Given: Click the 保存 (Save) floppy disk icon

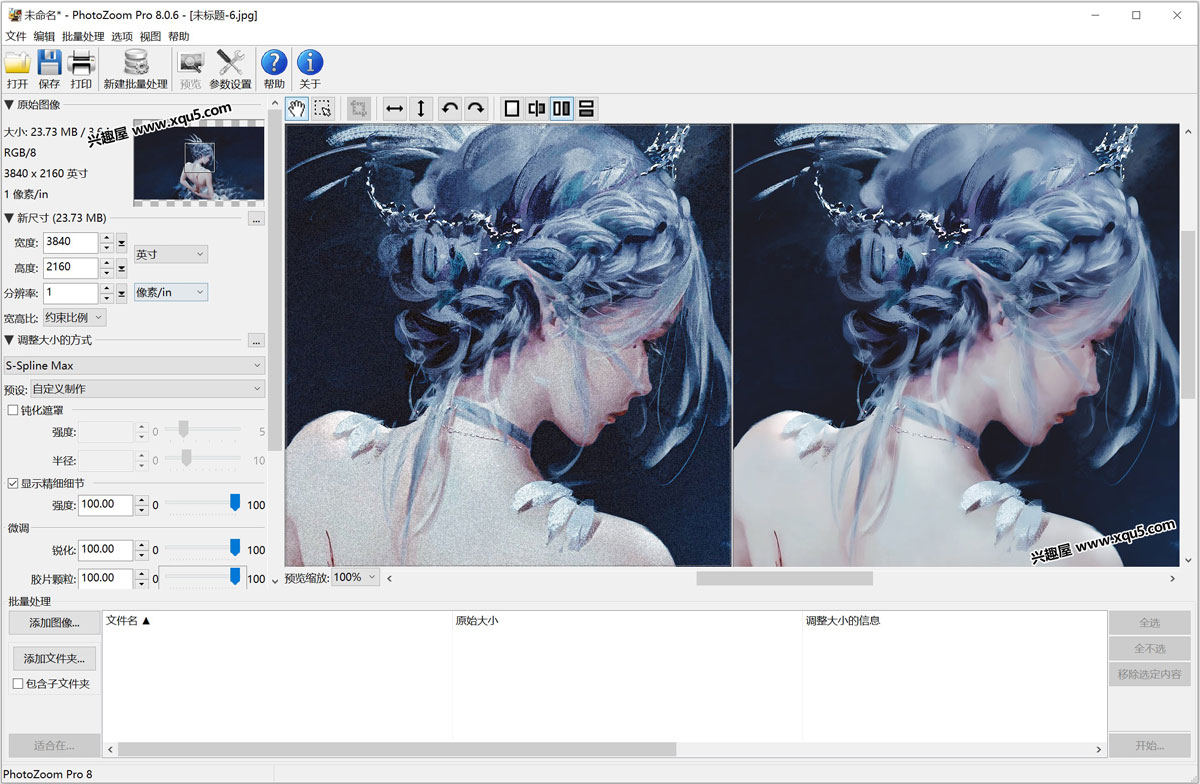Looking at the screenshot, I should [x=49, y=63].
